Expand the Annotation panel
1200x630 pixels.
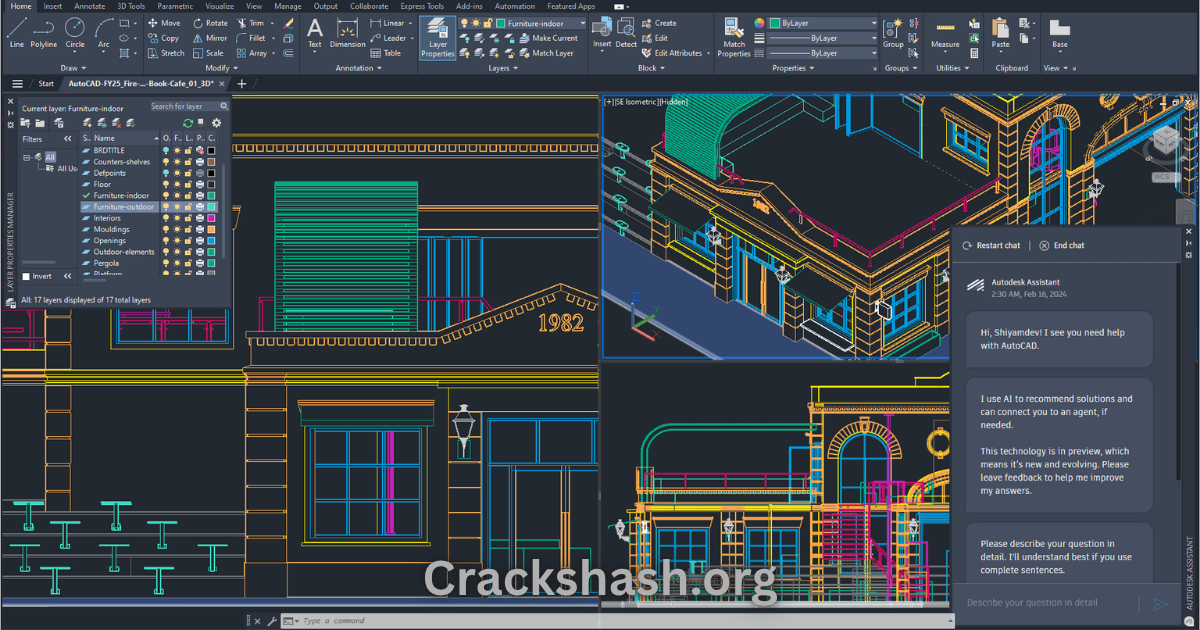358,68
